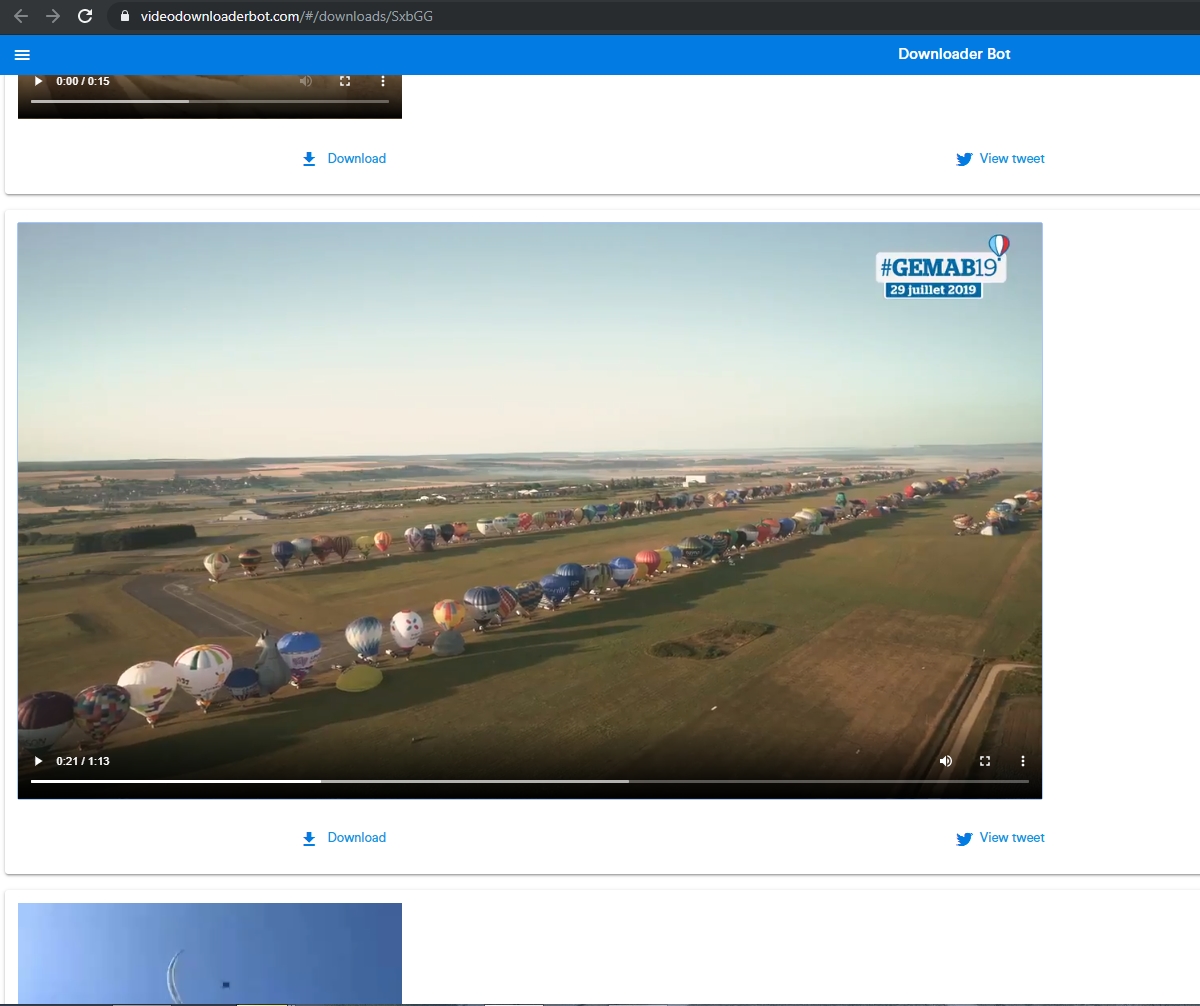Viewport: 1200px width, 1006px height.
Task: Click download arrow icon under balloon video
Action: tap(309, 838)
